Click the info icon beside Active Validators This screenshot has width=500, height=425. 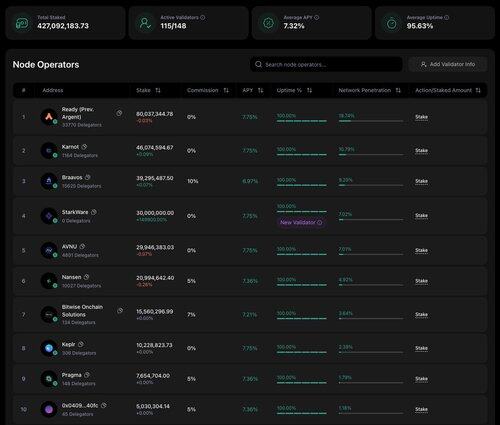(x=203, y=17)
